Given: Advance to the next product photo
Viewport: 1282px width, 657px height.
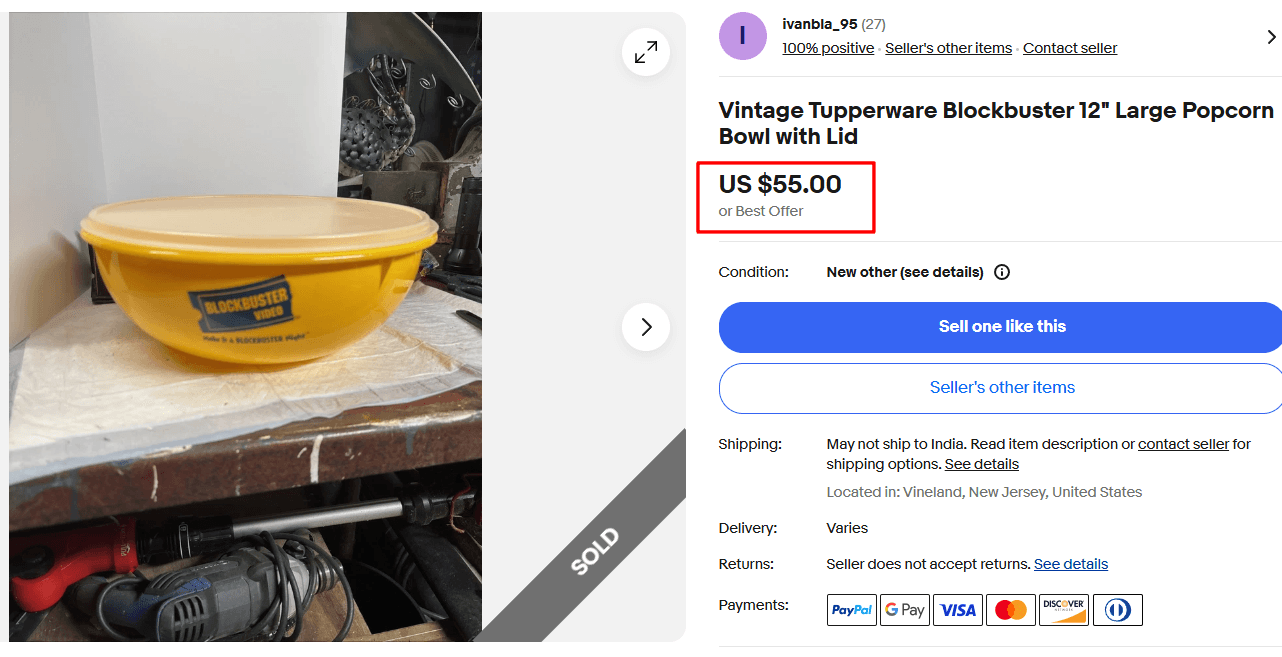Looking at the screenshot, I should [645, 327].
